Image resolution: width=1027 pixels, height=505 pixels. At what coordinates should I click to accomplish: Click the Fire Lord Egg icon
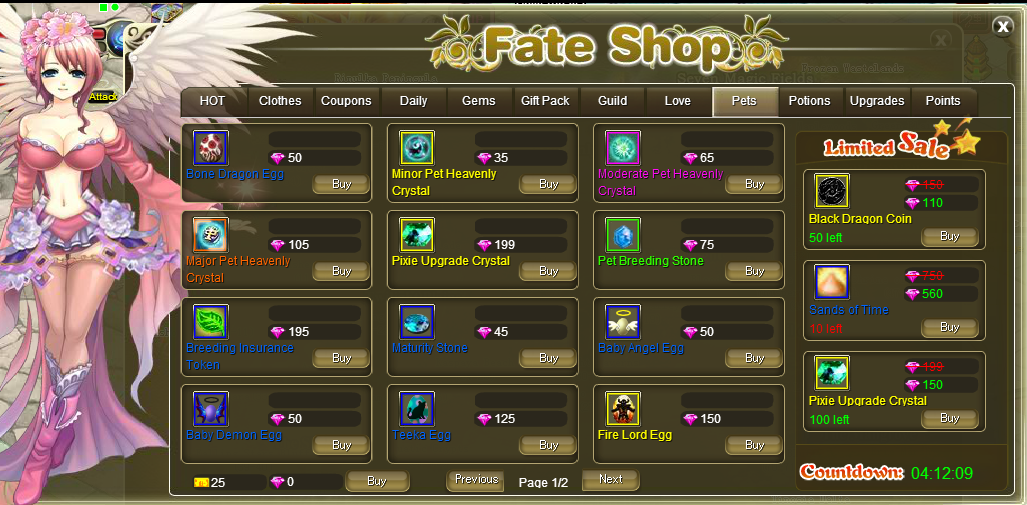point(623,409)
